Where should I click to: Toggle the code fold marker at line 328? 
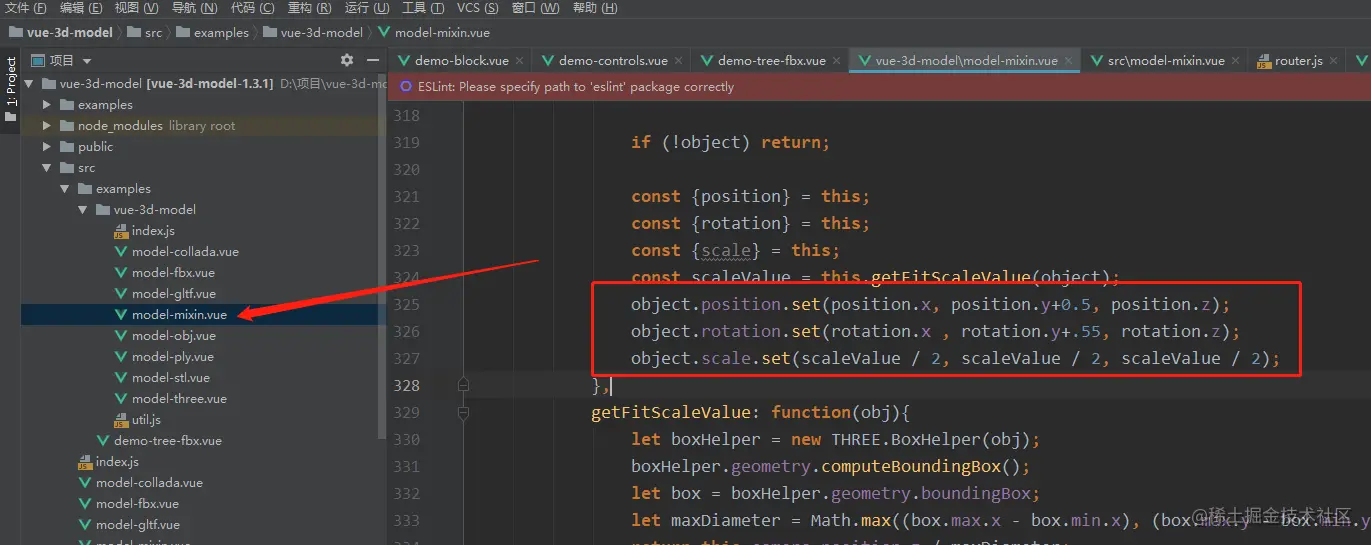pyautogui.click(x=463, y=384)
